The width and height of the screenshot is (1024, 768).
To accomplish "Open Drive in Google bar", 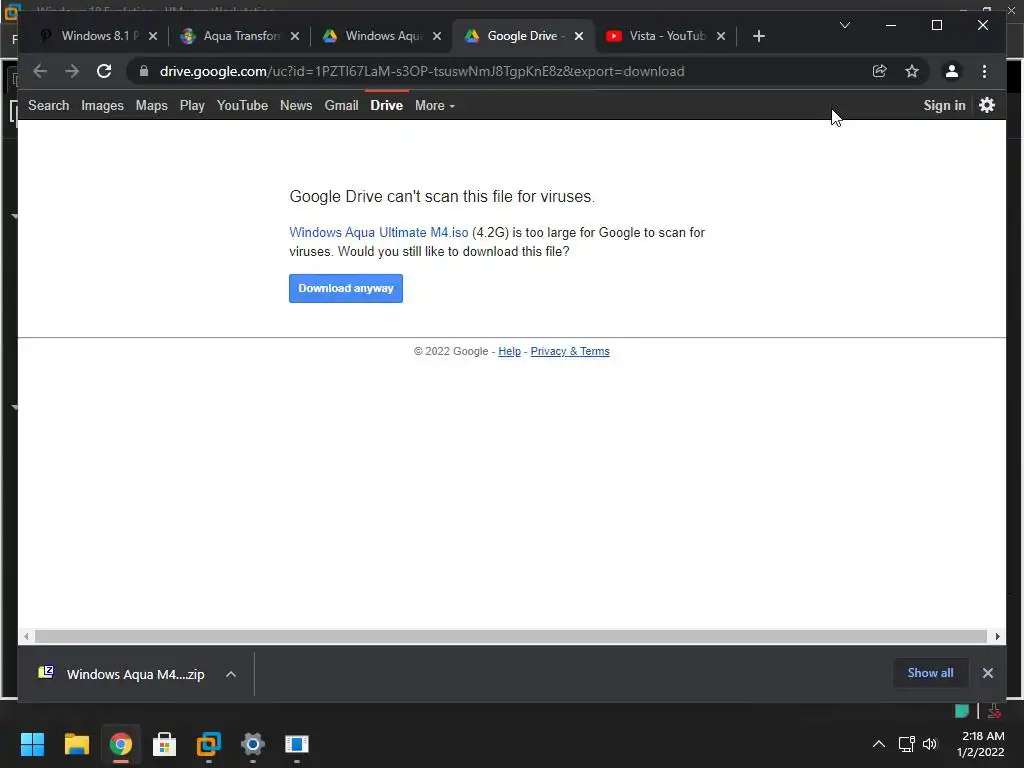I will [387, 105].
